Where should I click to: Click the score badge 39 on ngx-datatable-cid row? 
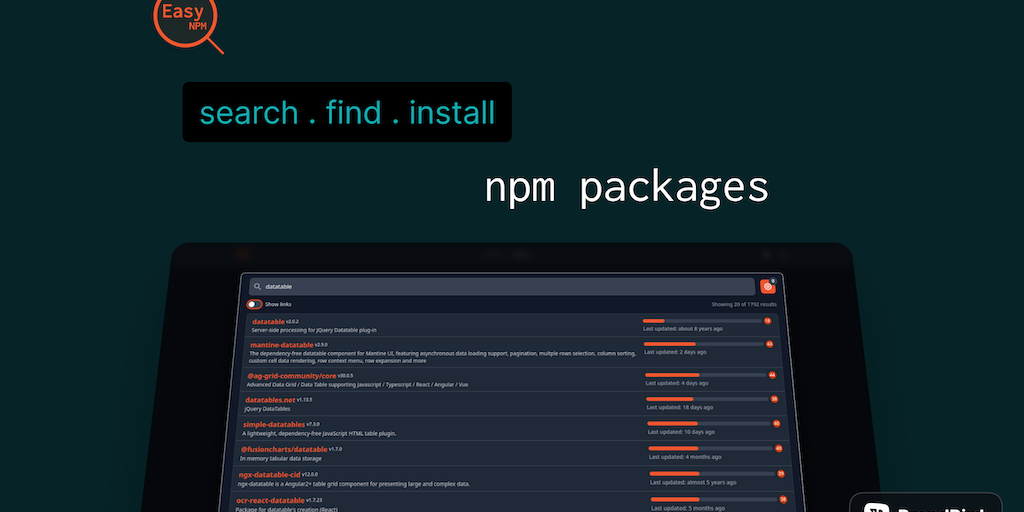(781, 473)
